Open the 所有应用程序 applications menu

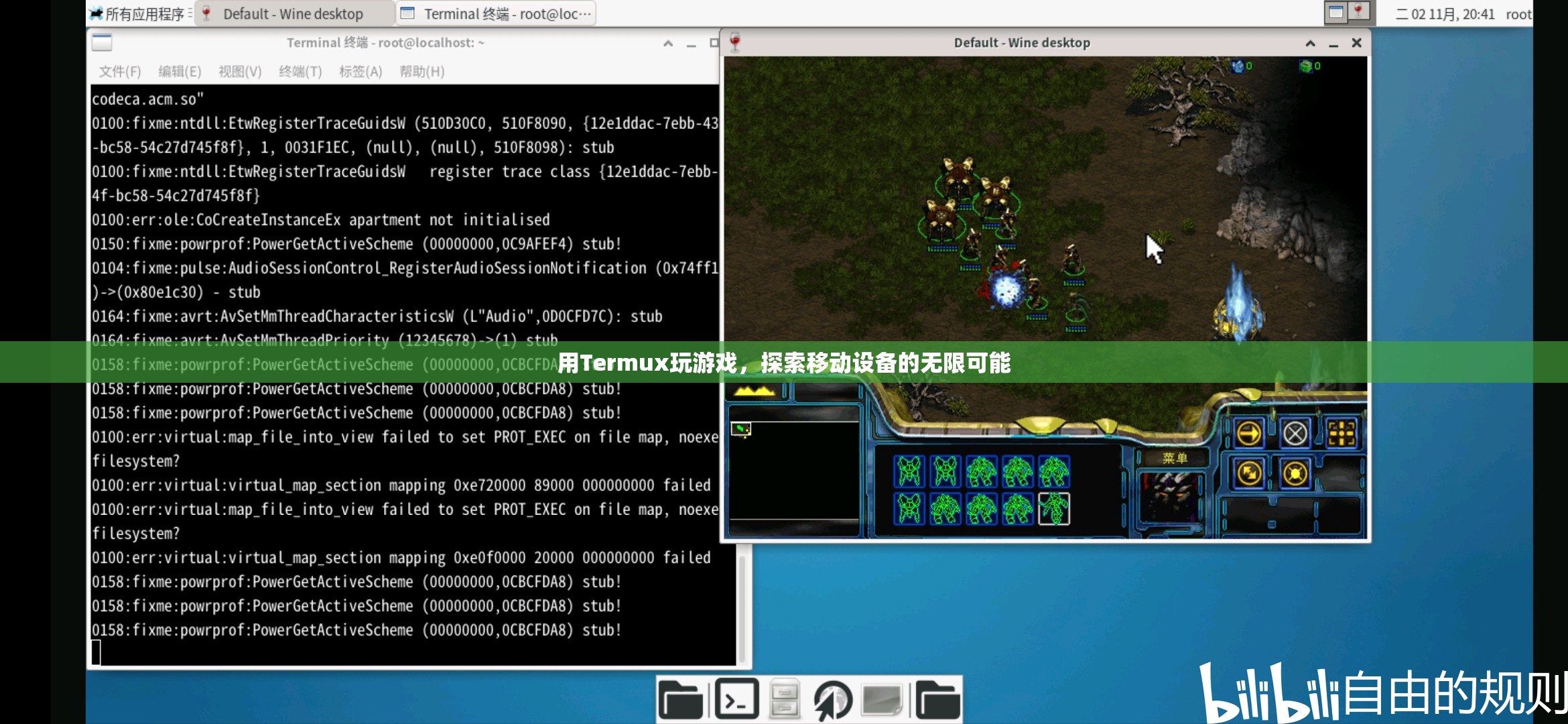[141, 13]
